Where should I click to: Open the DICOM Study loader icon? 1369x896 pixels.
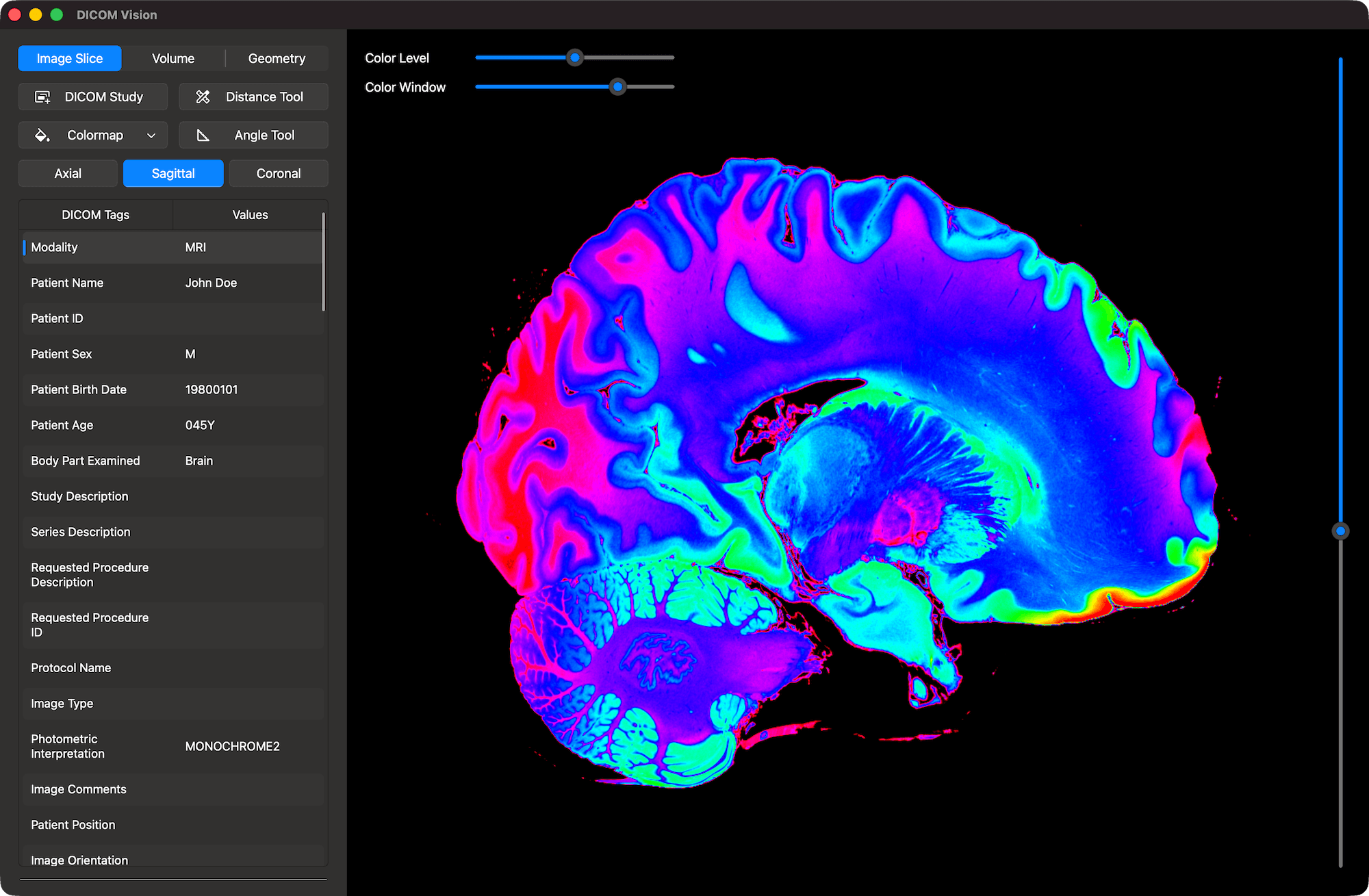[x=42, y=97]
